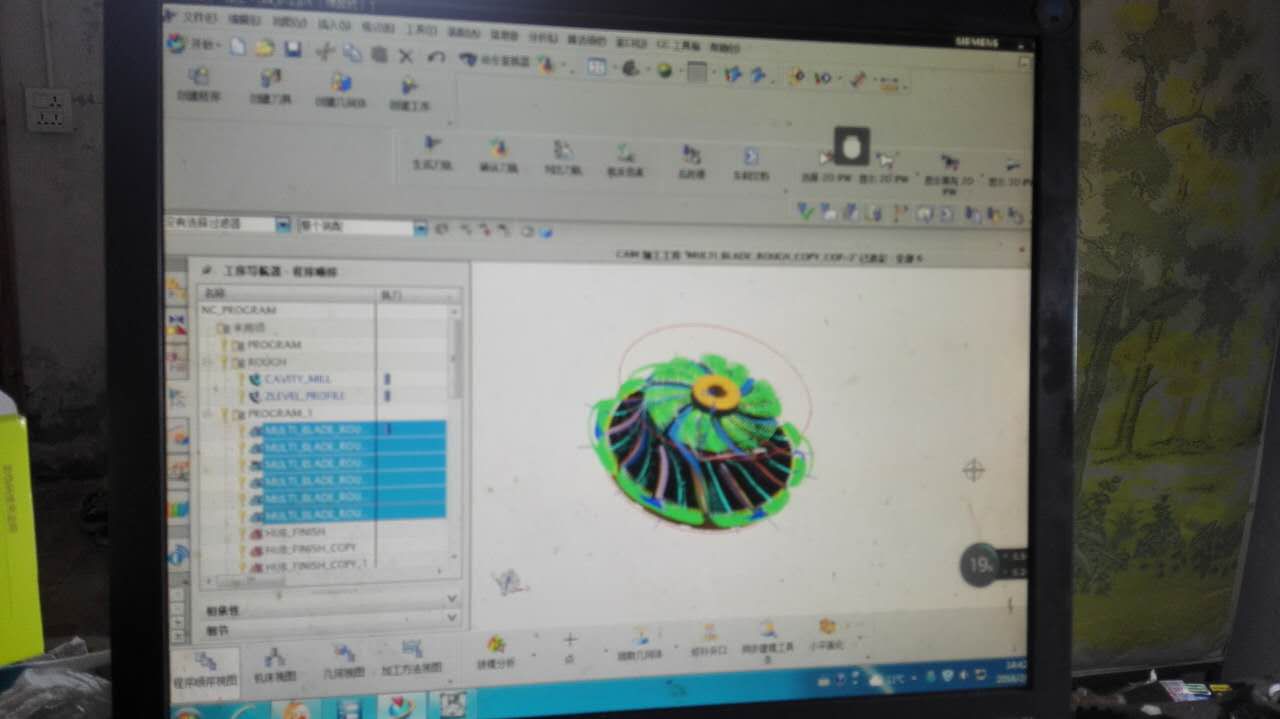Open the selection filter dropdown arrow
The width and height of the screenshot is (1280, 719).
[x=282, y=225]
